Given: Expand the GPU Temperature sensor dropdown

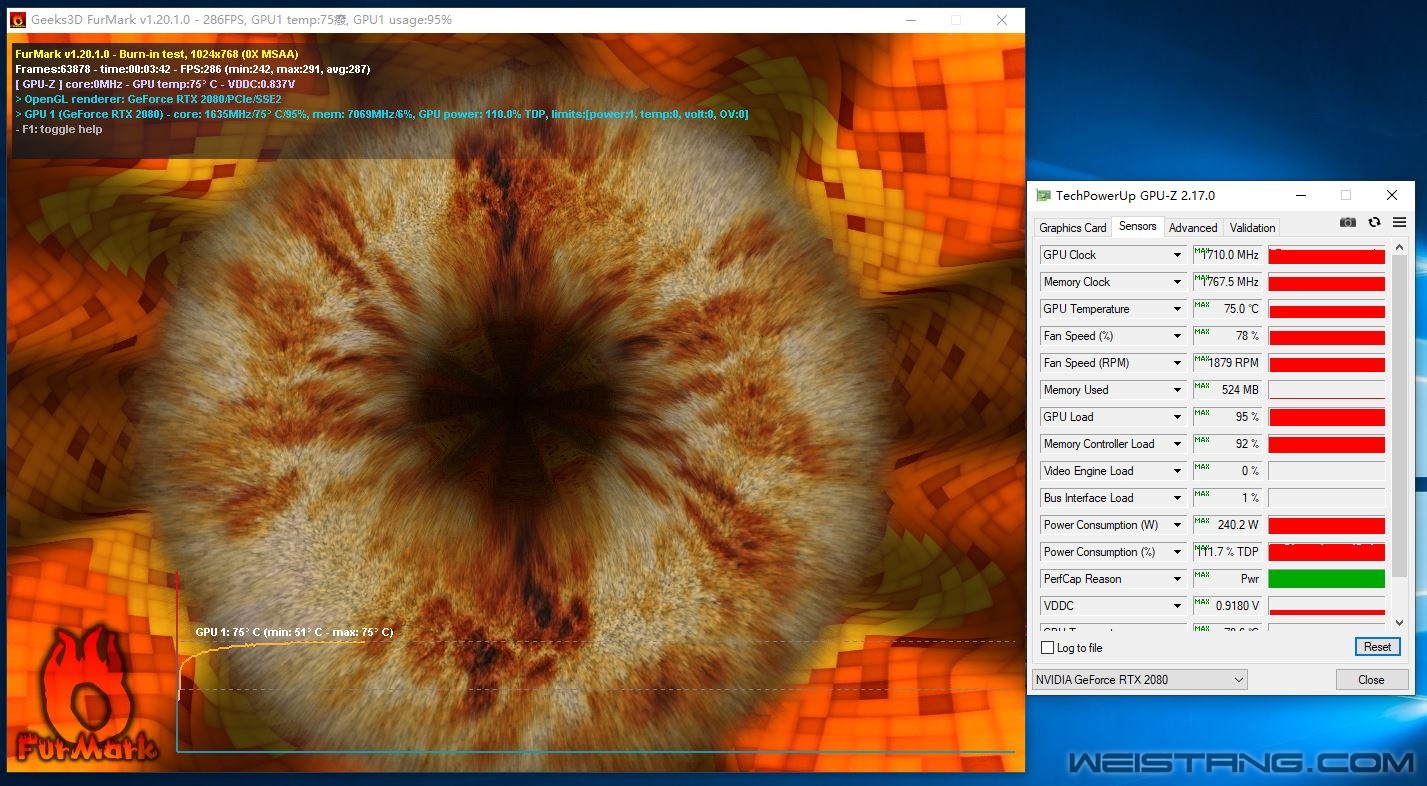Looking at the screenshot, I should coord(1177,309).
